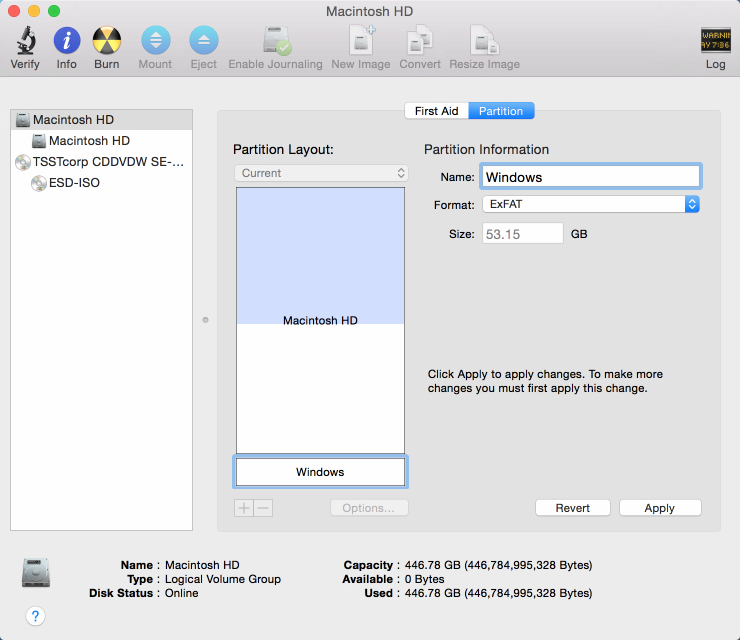
Task: Click the Enable Journaling icon
Action: [x=277, y=41]
